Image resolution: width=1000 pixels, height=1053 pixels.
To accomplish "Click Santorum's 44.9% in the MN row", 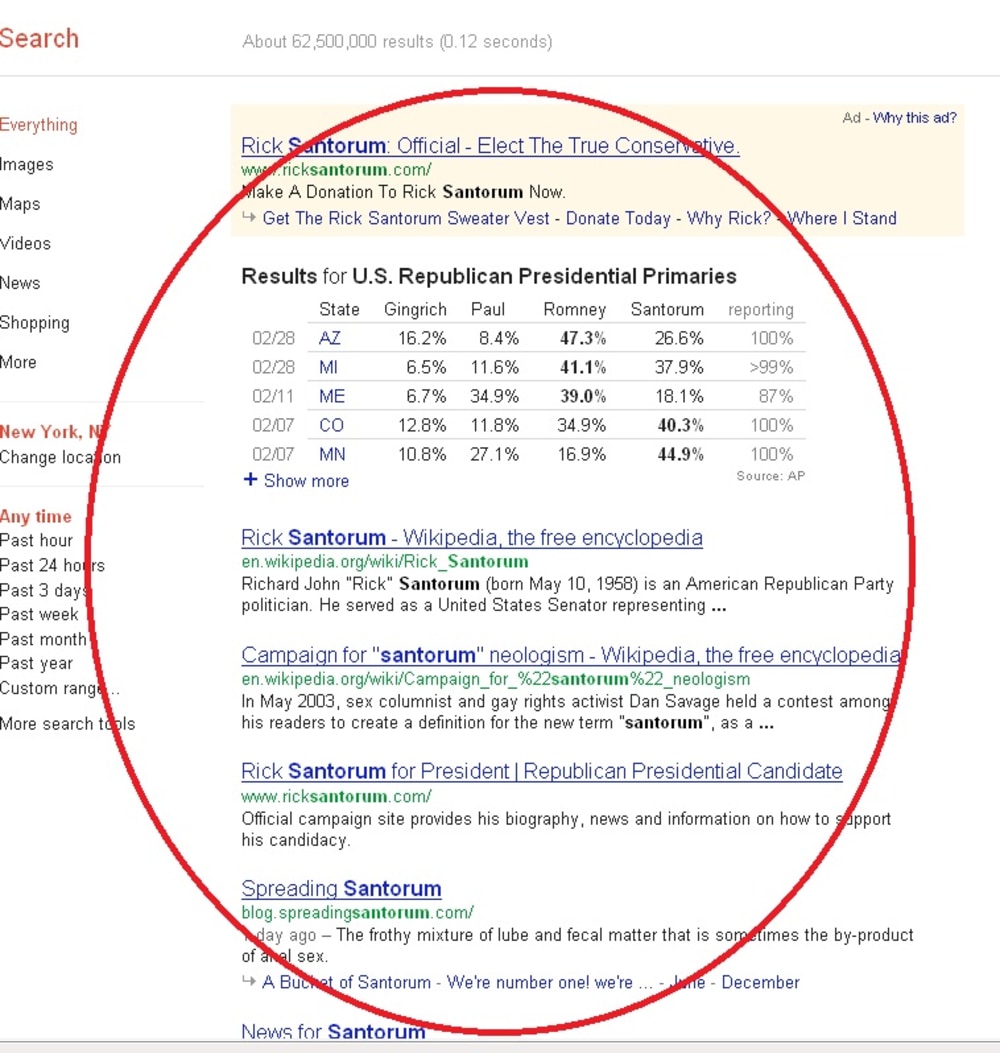I will click(x=680, y=455).
